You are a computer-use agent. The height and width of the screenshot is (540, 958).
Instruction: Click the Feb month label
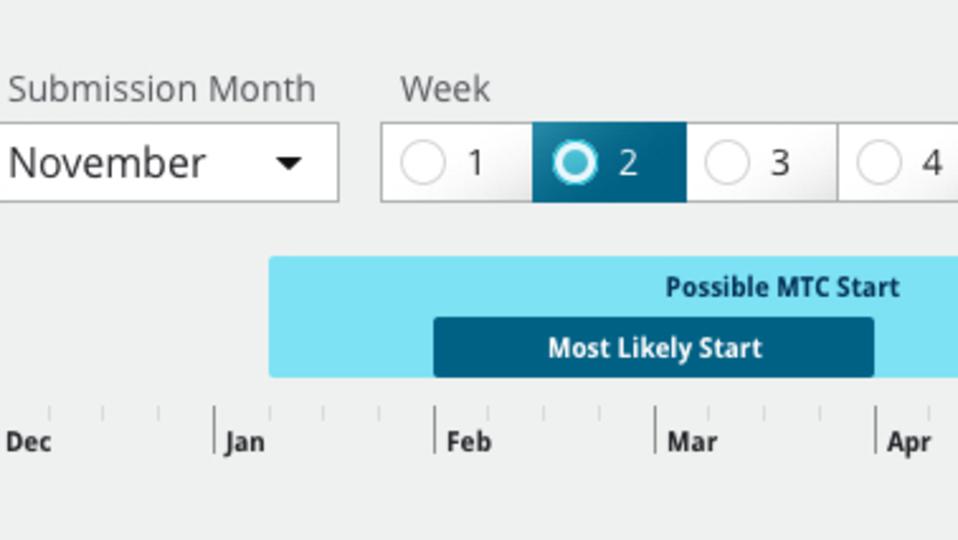pos(468,442)
